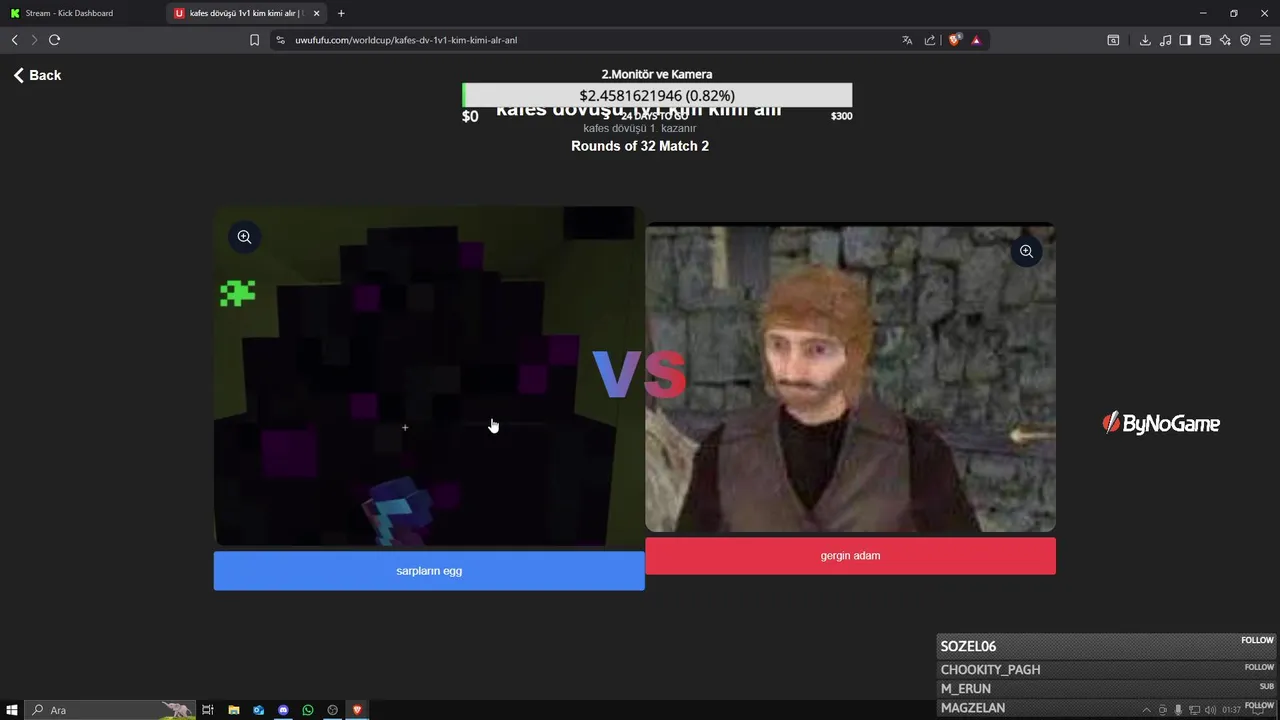1280x720 pixels.
Task: Vote for gergin adam red button
Action: pos(850,556)
